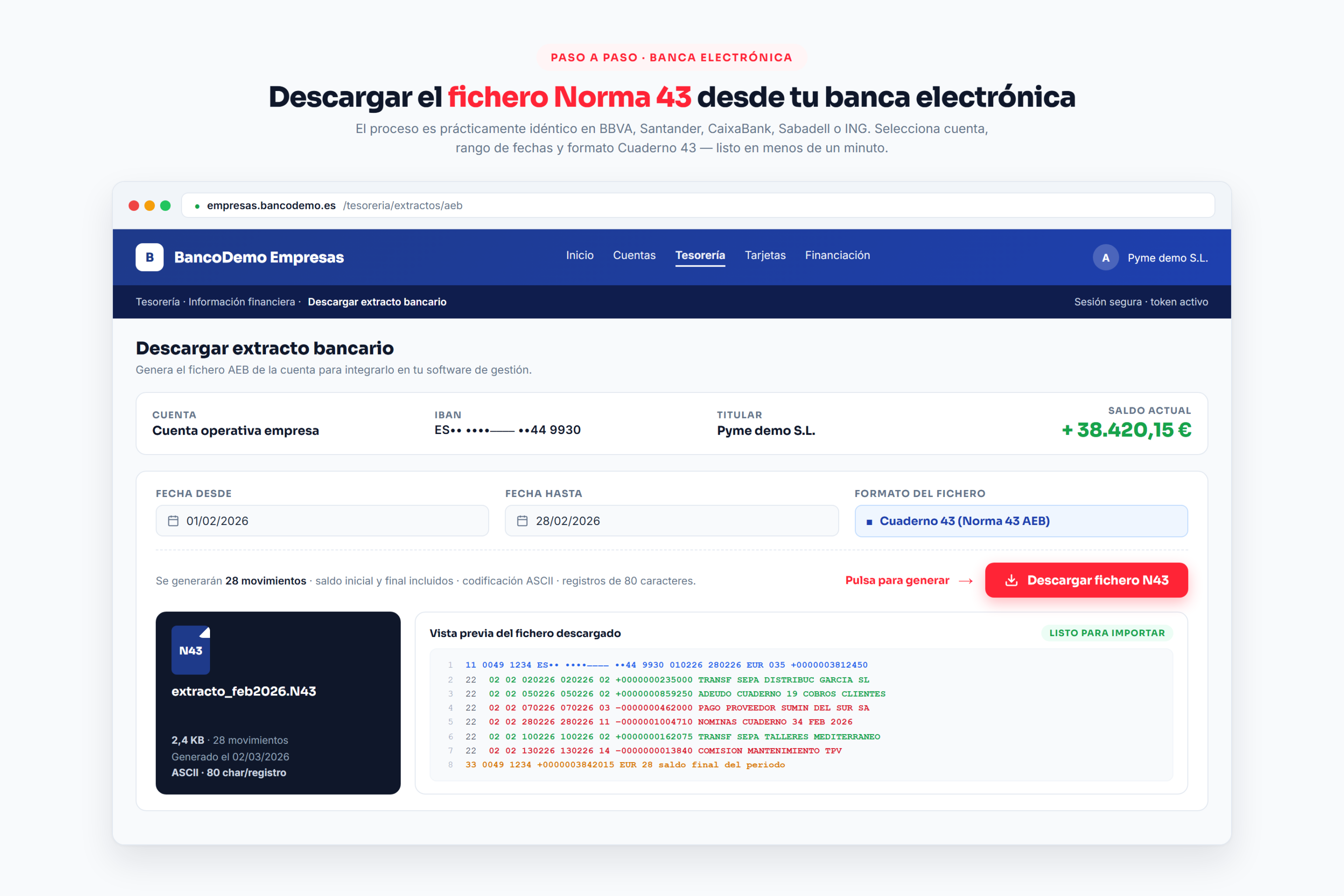
Task: Select TRANSF SEPA TALLERES MEDITERRANEO line
Action: click(672, 736)
